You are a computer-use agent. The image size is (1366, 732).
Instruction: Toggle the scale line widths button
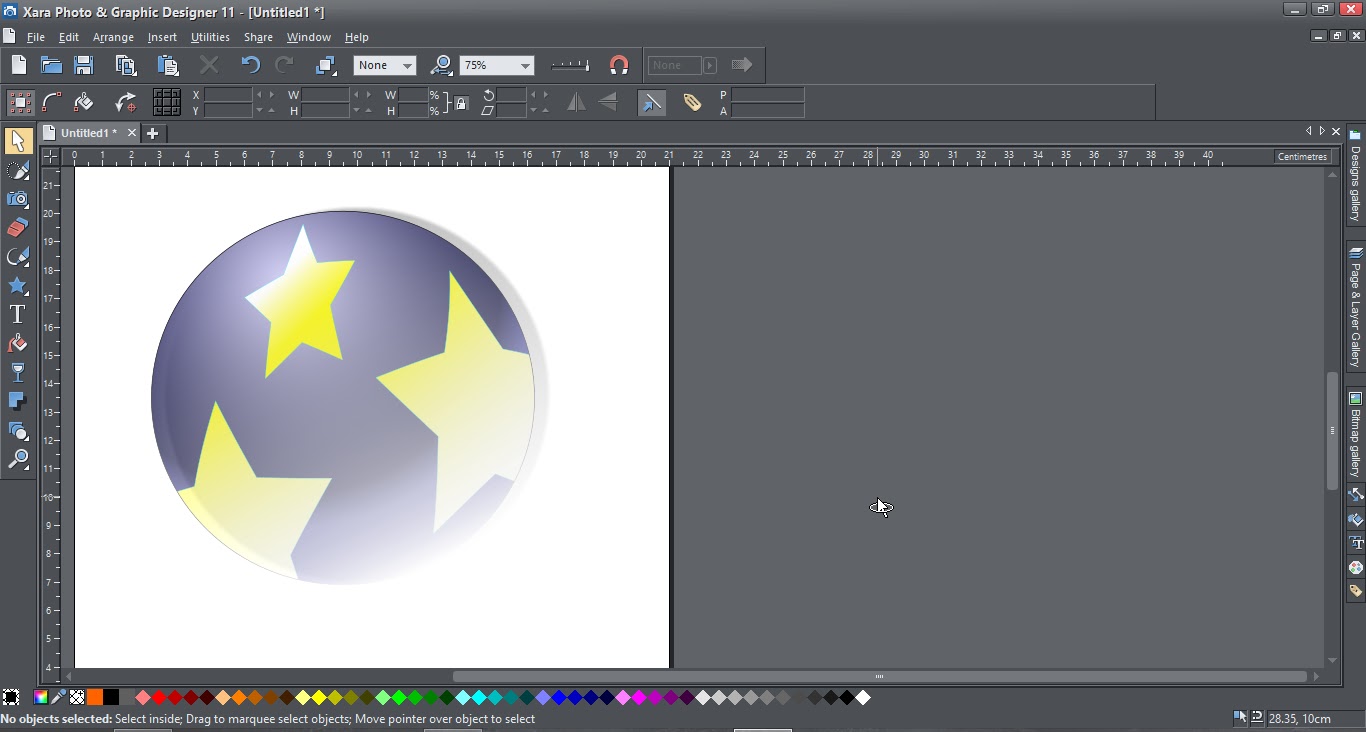[651, 102]
